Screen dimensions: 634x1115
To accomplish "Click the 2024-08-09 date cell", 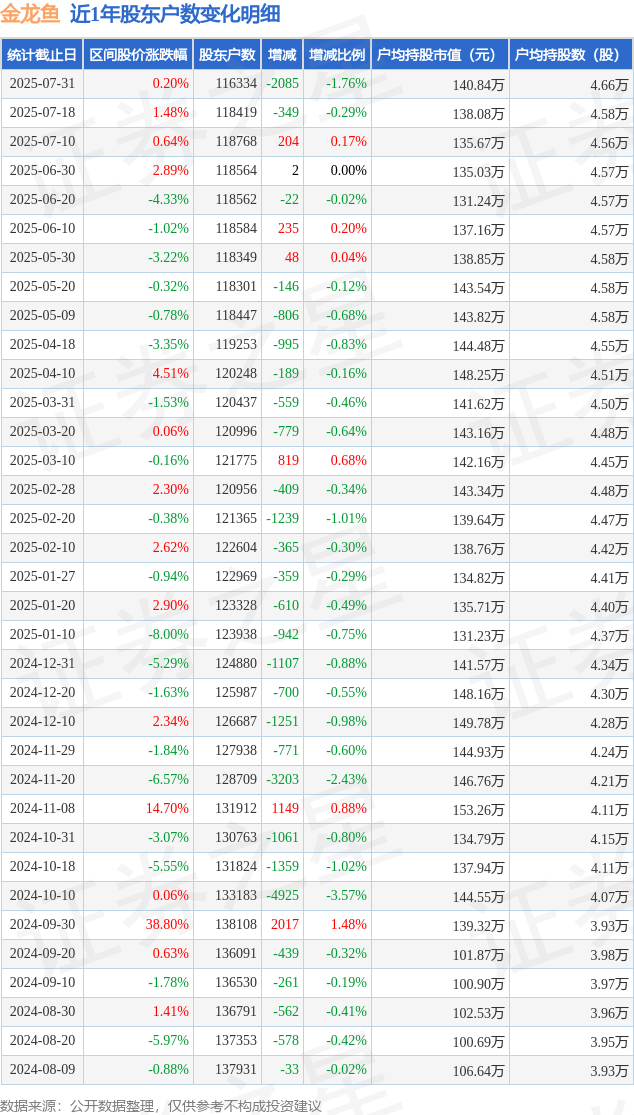I will pos(42,1069).
